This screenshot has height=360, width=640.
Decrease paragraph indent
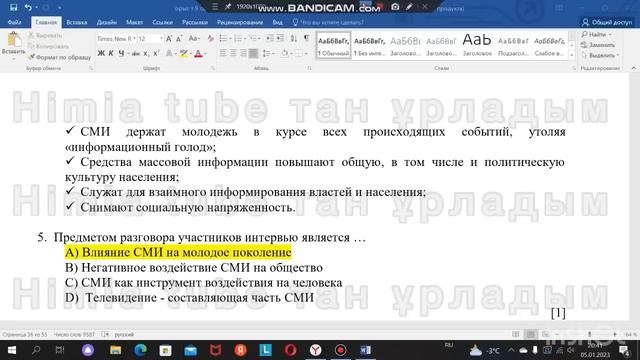(270, 38)
